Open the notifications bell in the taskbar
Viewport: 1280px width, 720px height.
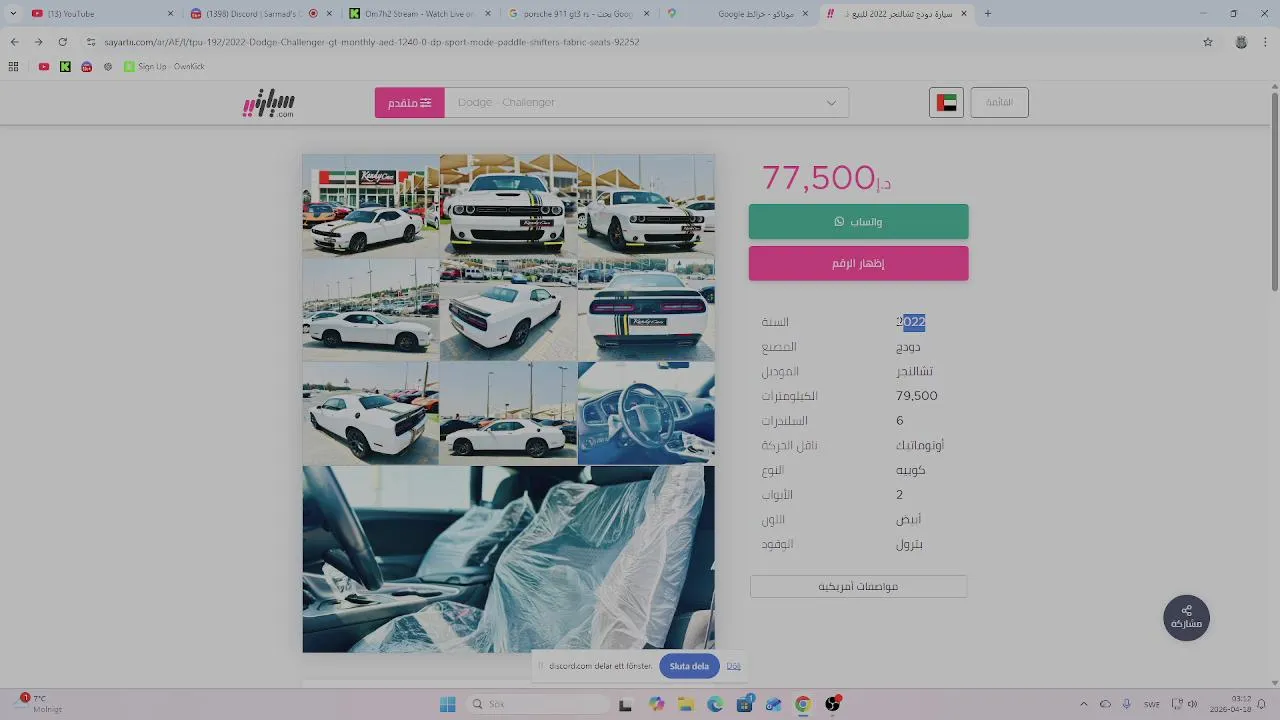[1262, 704]
